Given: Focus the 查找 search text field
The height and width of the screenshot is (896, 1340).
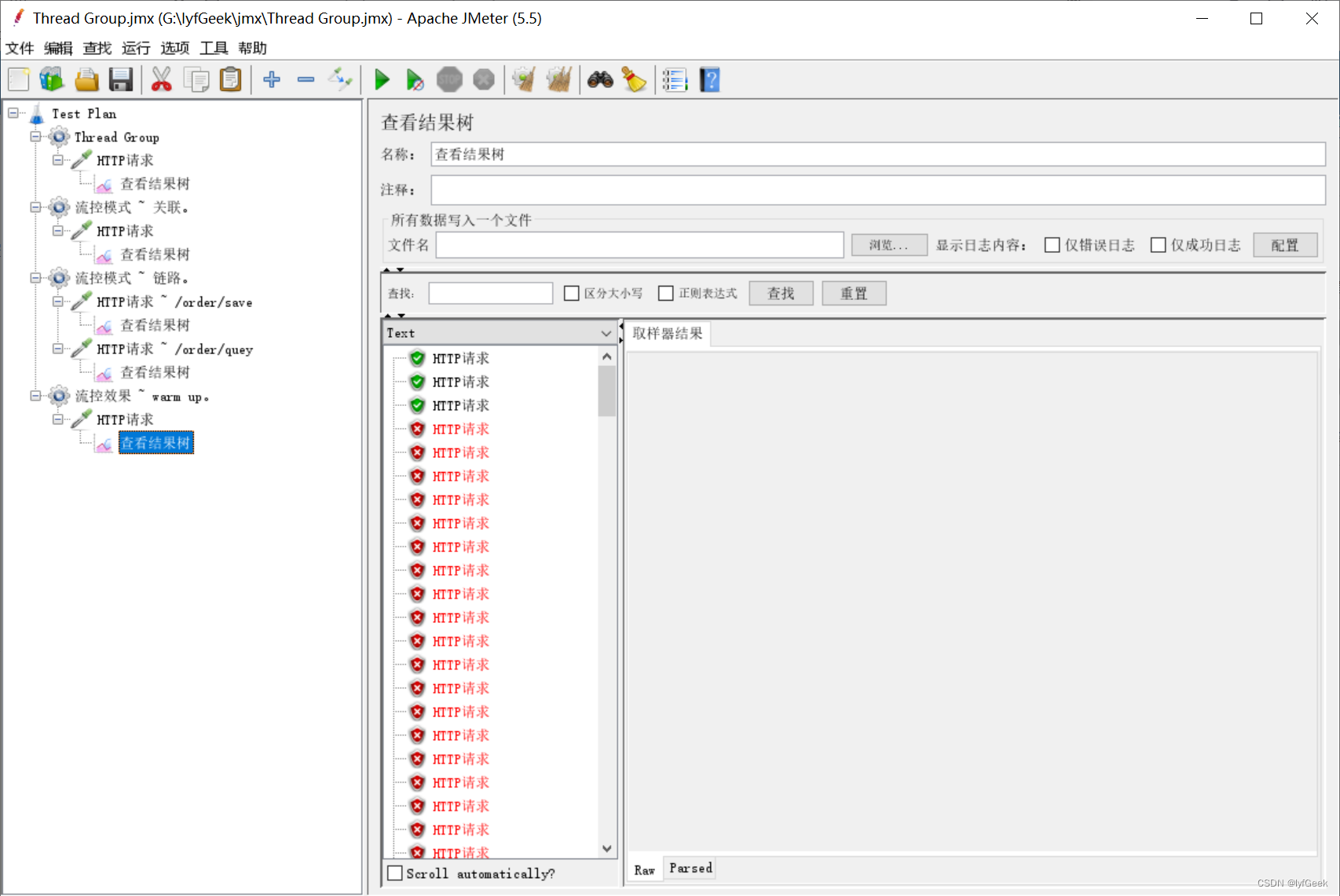Looking at the screenshot, I should point(491,293).
